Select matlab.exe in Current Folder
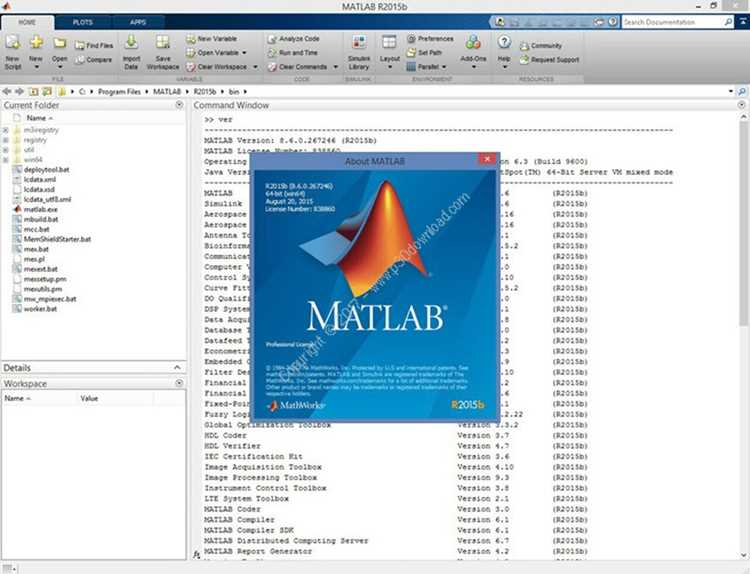 pos(41,210)
